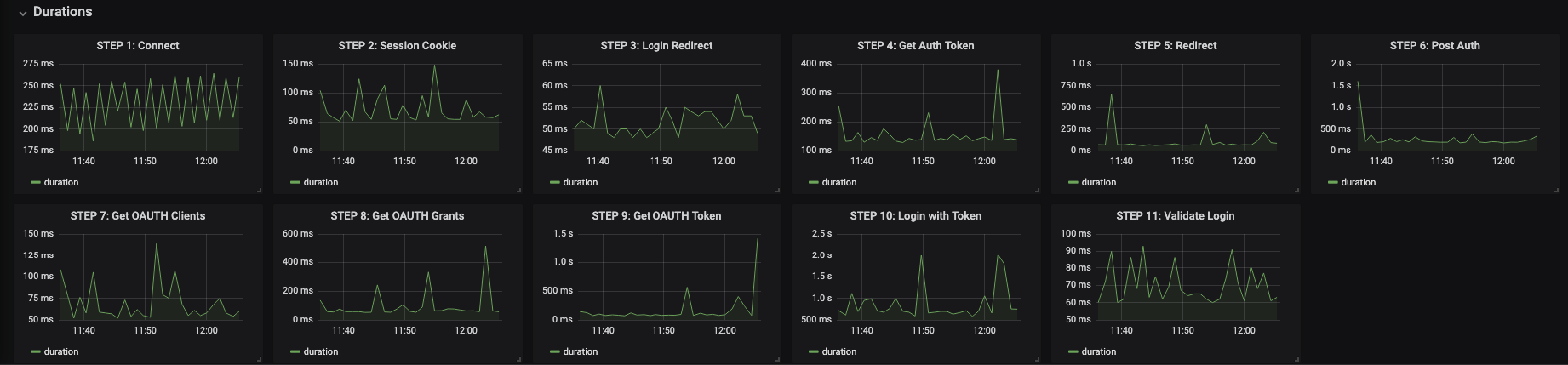
Task: Open the STEP 5: Redirect title menu
Action: 1175,46
